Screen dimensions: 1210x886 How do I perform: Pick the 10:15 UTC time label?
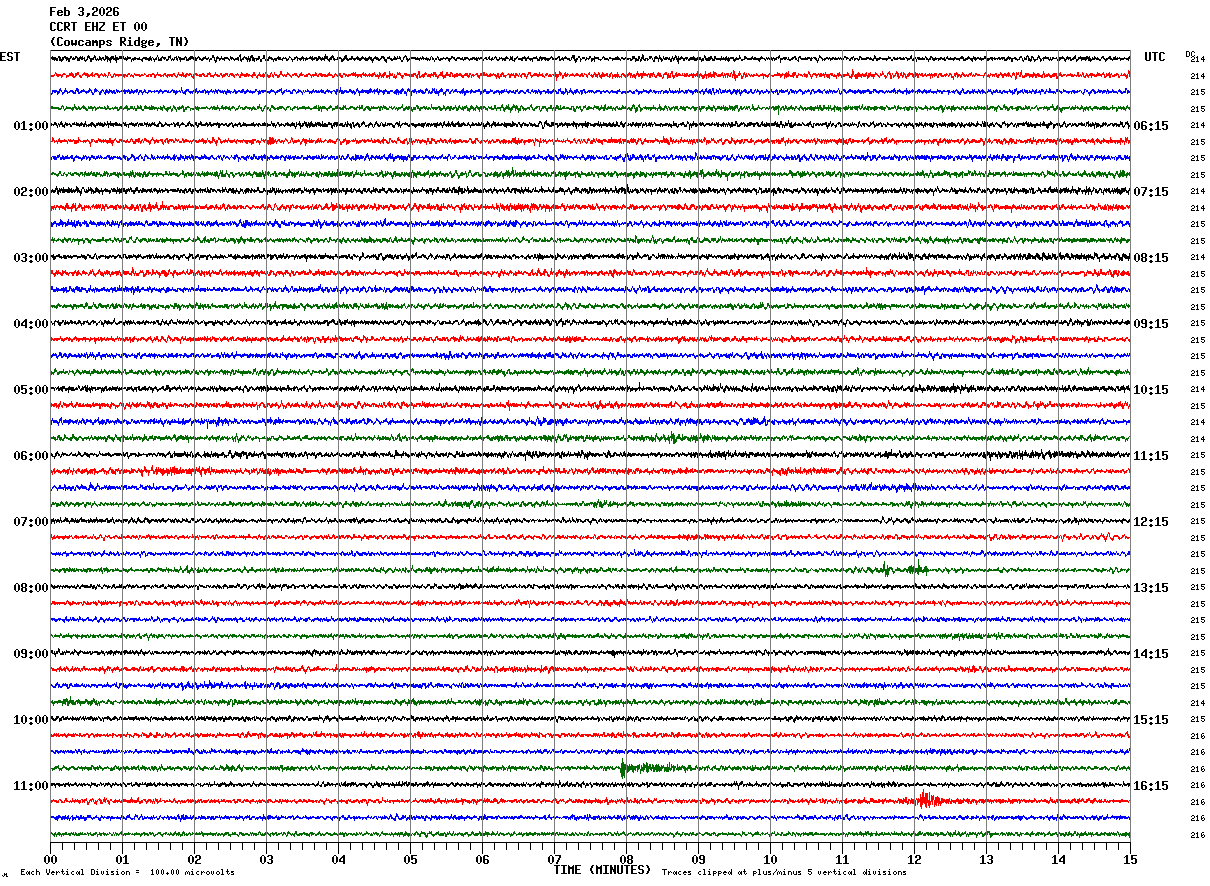[x=1151, y=390]
